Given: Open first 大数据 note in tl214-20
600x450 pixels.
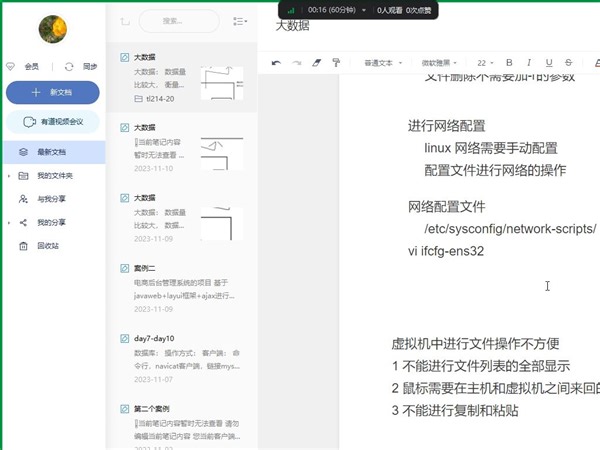Looking at the screenshot, I should click(182, 77).
